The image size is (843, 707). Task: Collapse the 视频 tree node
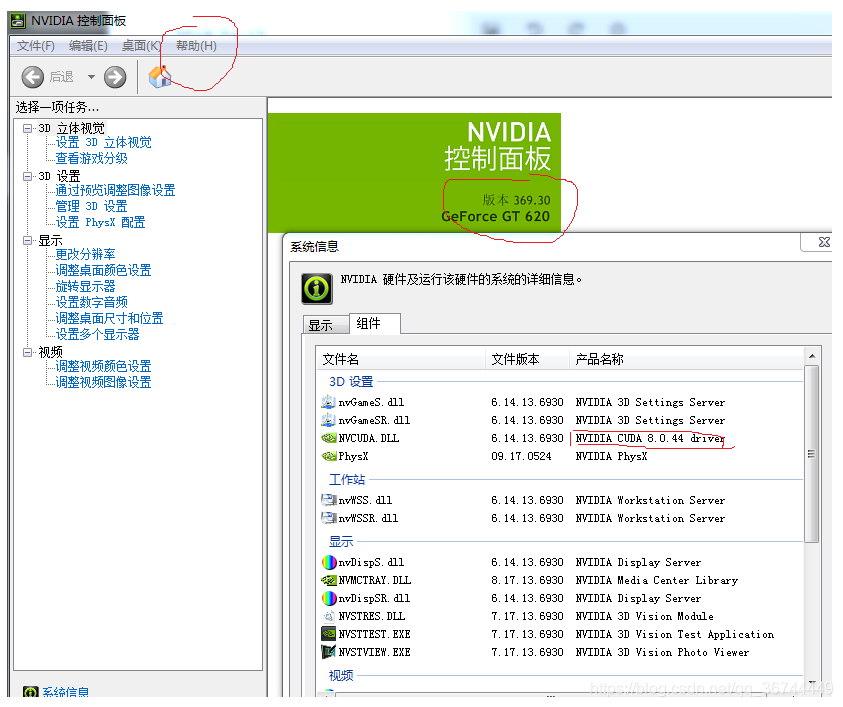27,352
